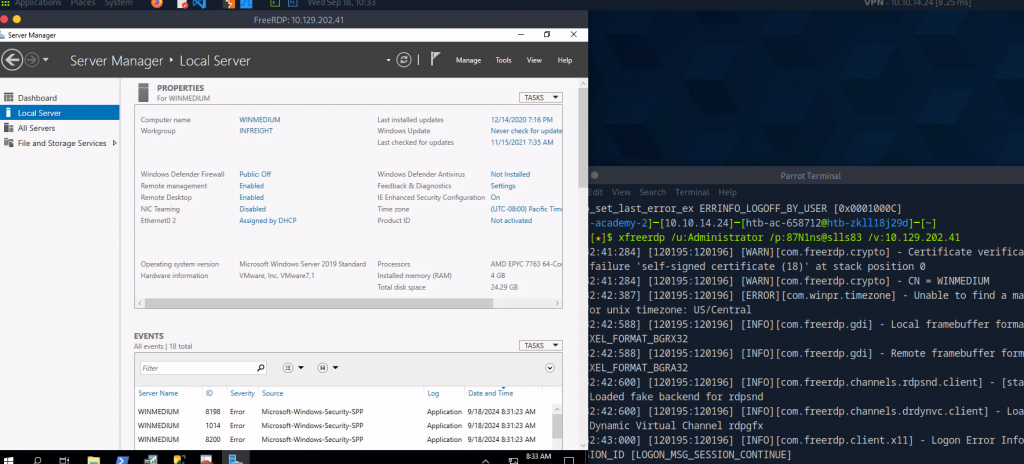Click the File and Storage Services icon
The width and height of the screenshot is (1024, 464).
(8, 143)
